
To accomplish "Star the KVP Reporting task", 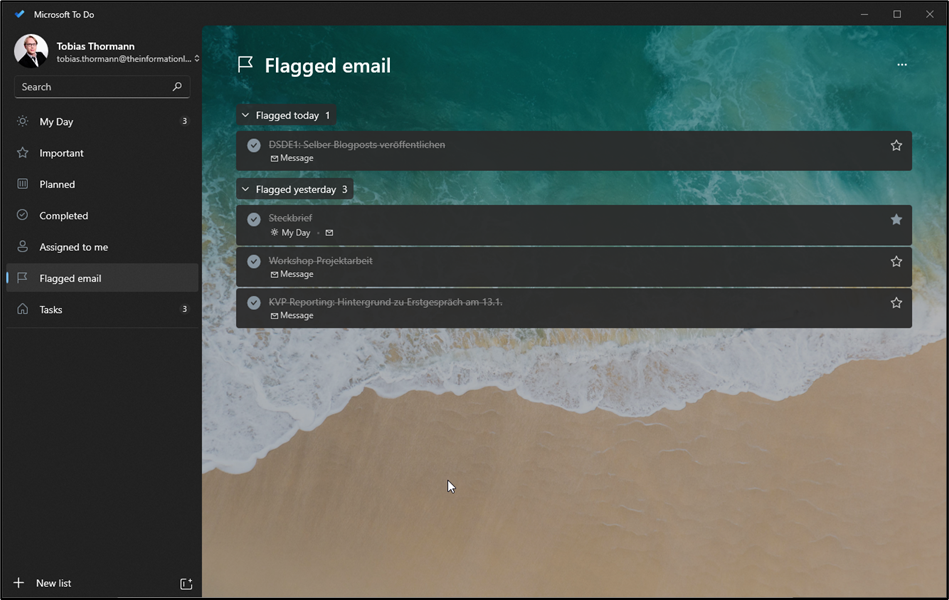I will [x=896, y=303].
